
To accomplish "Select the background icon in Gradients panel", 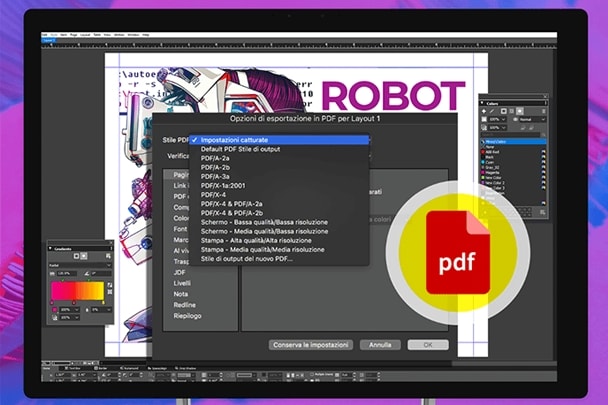I will pos(84,256).
